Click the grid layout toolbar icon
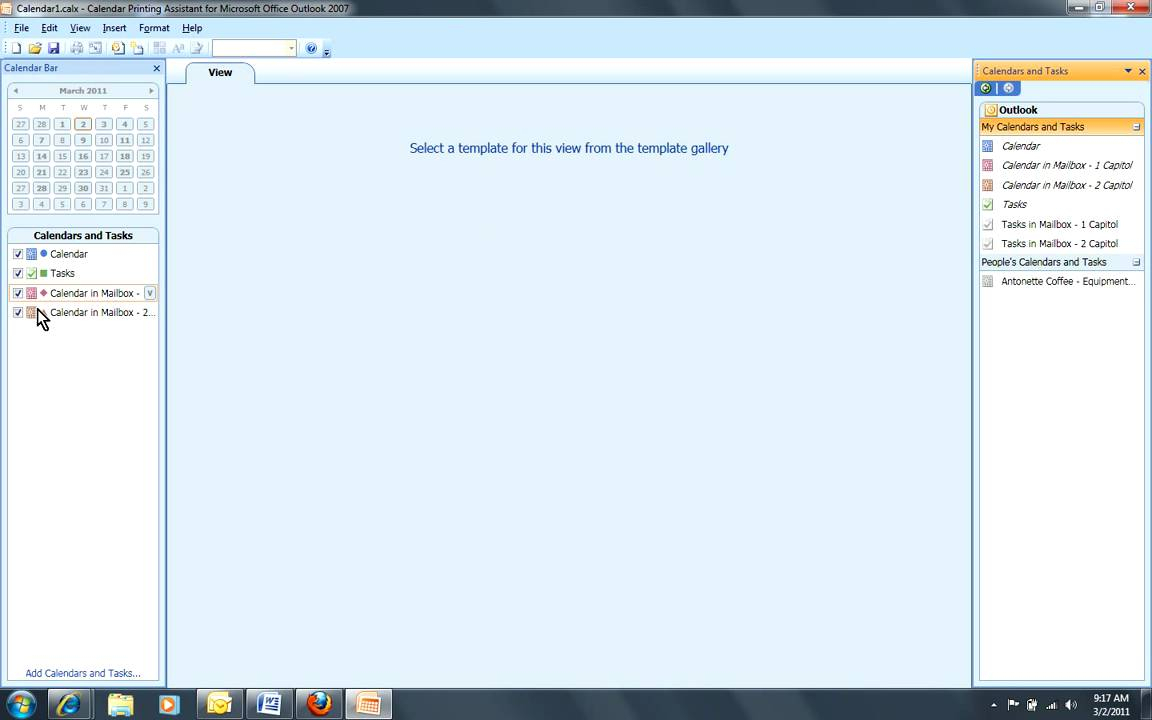This screenshot has width=1152, height=720. 159,48
